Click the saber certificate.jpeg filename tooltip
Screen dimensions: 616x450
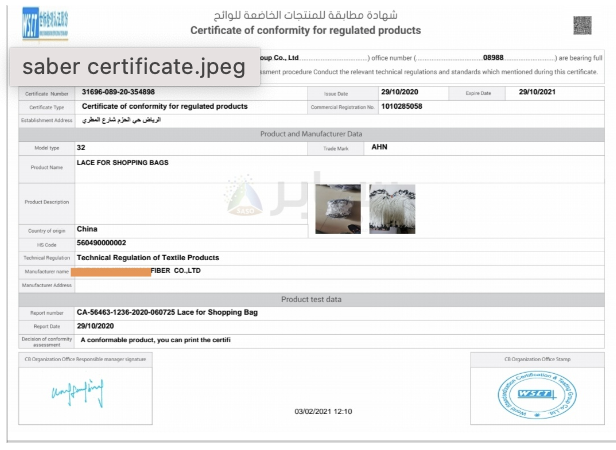point(135,66)
